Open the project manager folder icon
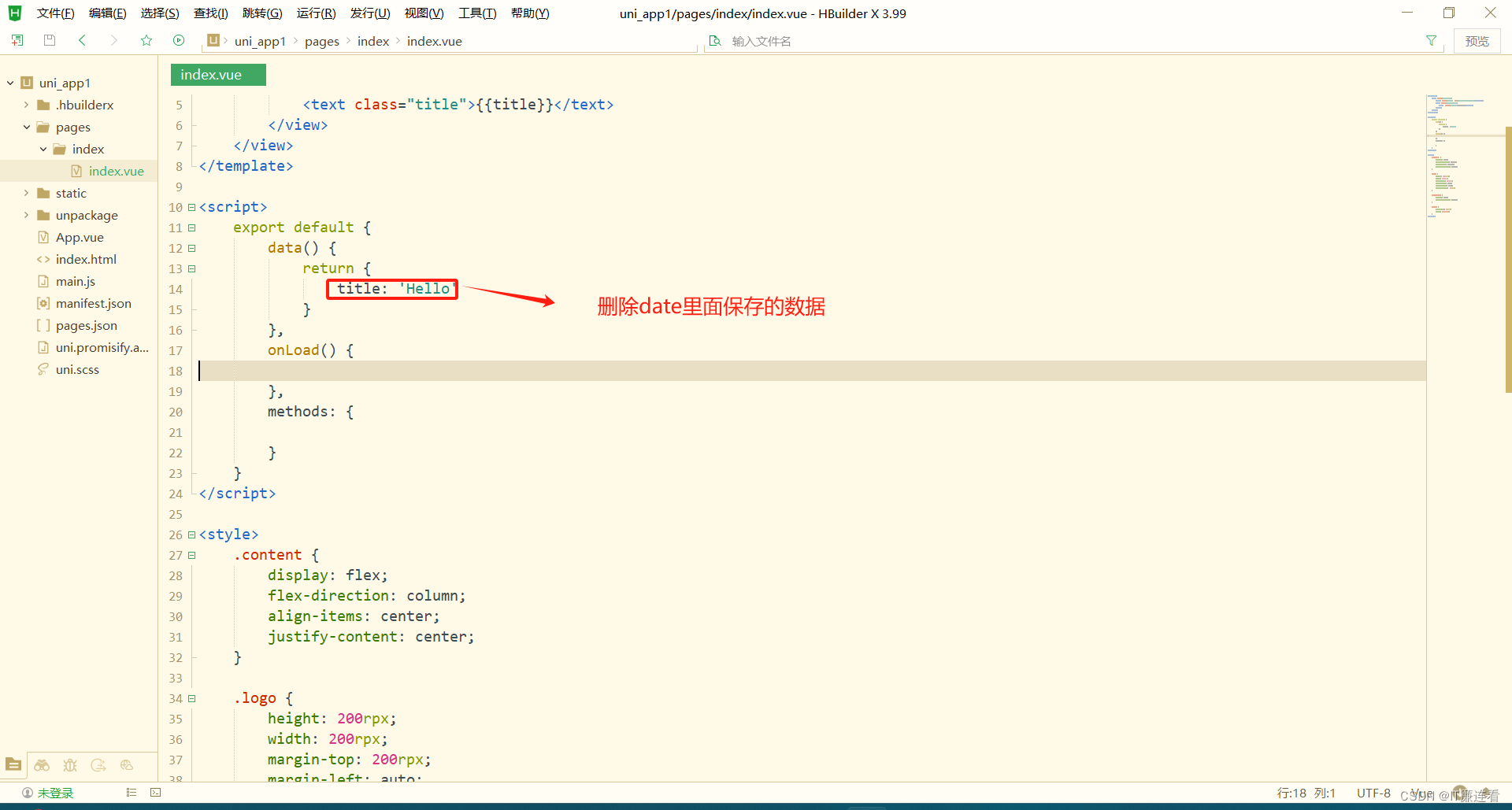Viewport: 1512px width, 810px height. coord(13,764)
